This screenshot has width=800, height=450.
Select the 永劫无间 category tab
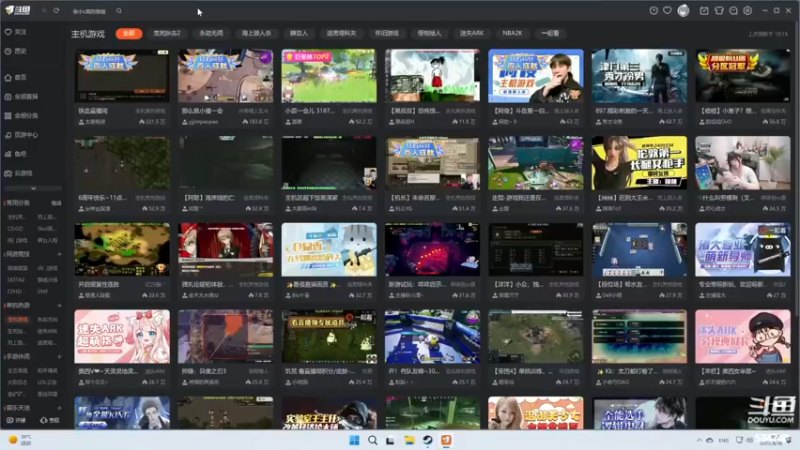[x=211, y=33]
